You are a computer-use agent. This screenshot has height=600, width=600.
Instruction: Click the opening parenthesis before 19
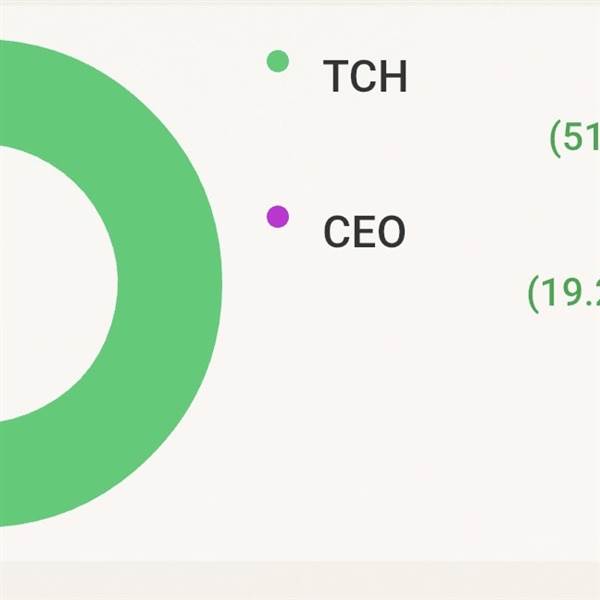coord(533,293)
